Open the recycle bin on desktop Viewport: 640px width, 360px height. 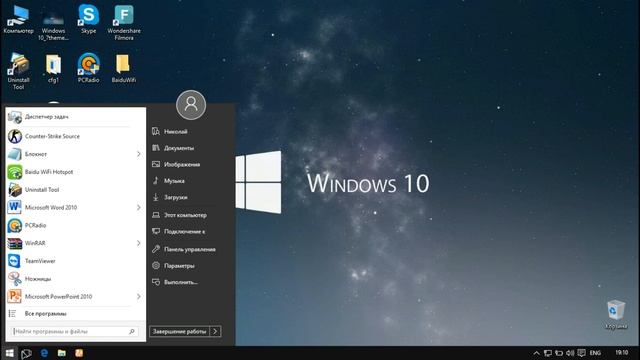pyautogui.click(x=616, y=314)
